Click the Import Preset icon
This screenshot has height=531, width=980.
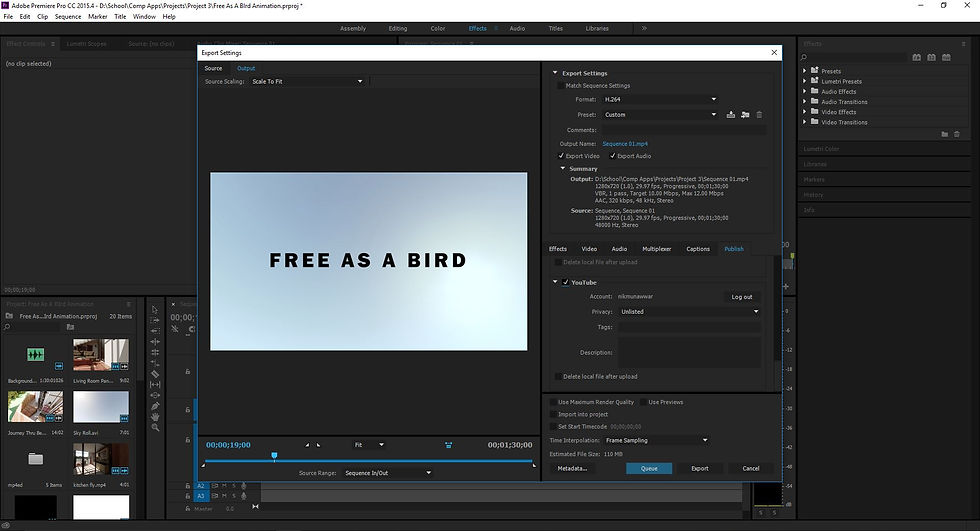745,115
